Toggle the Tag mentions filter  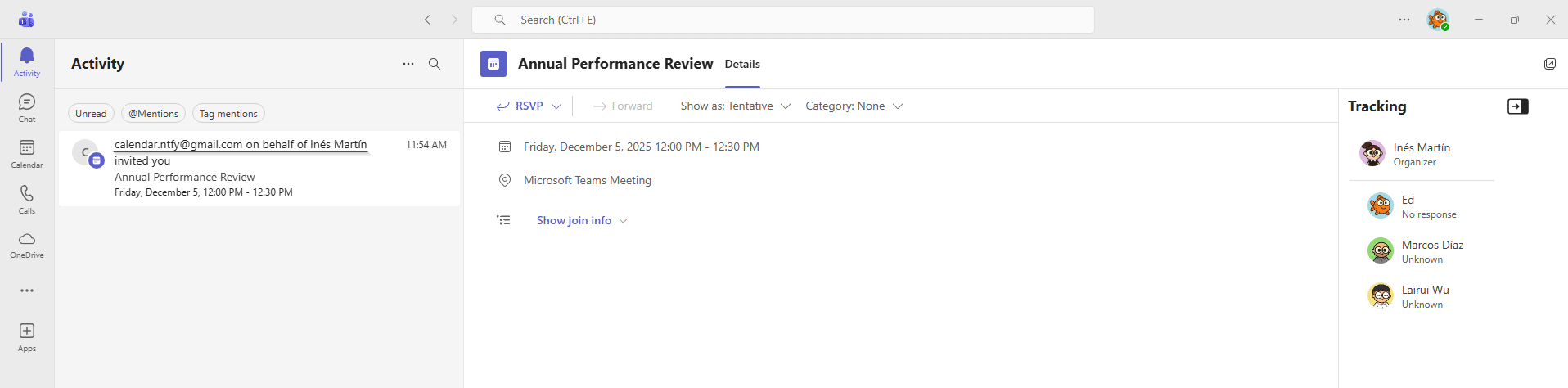(x=228, y=114)
